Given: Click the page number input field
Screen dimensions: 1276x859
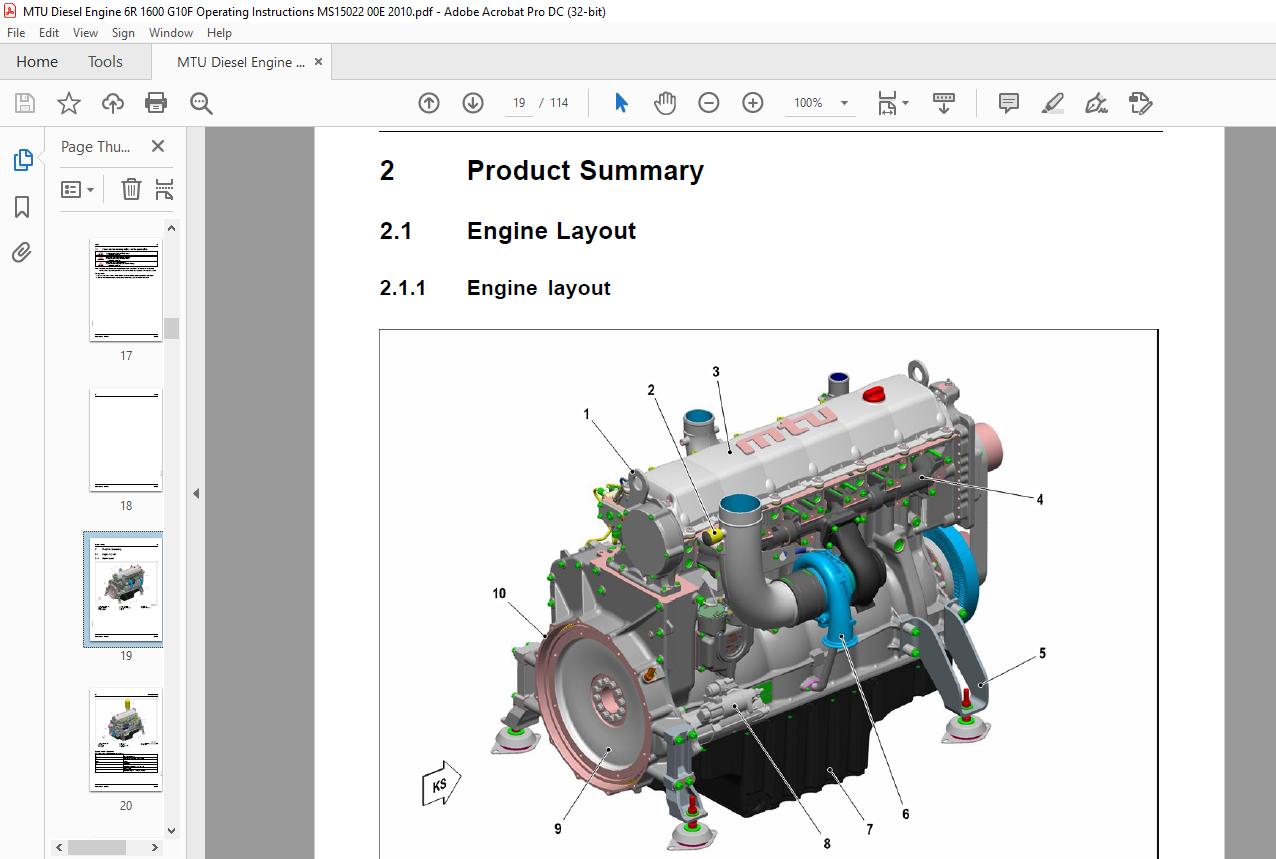Looking at the screenshot, I should click(519, 103).
